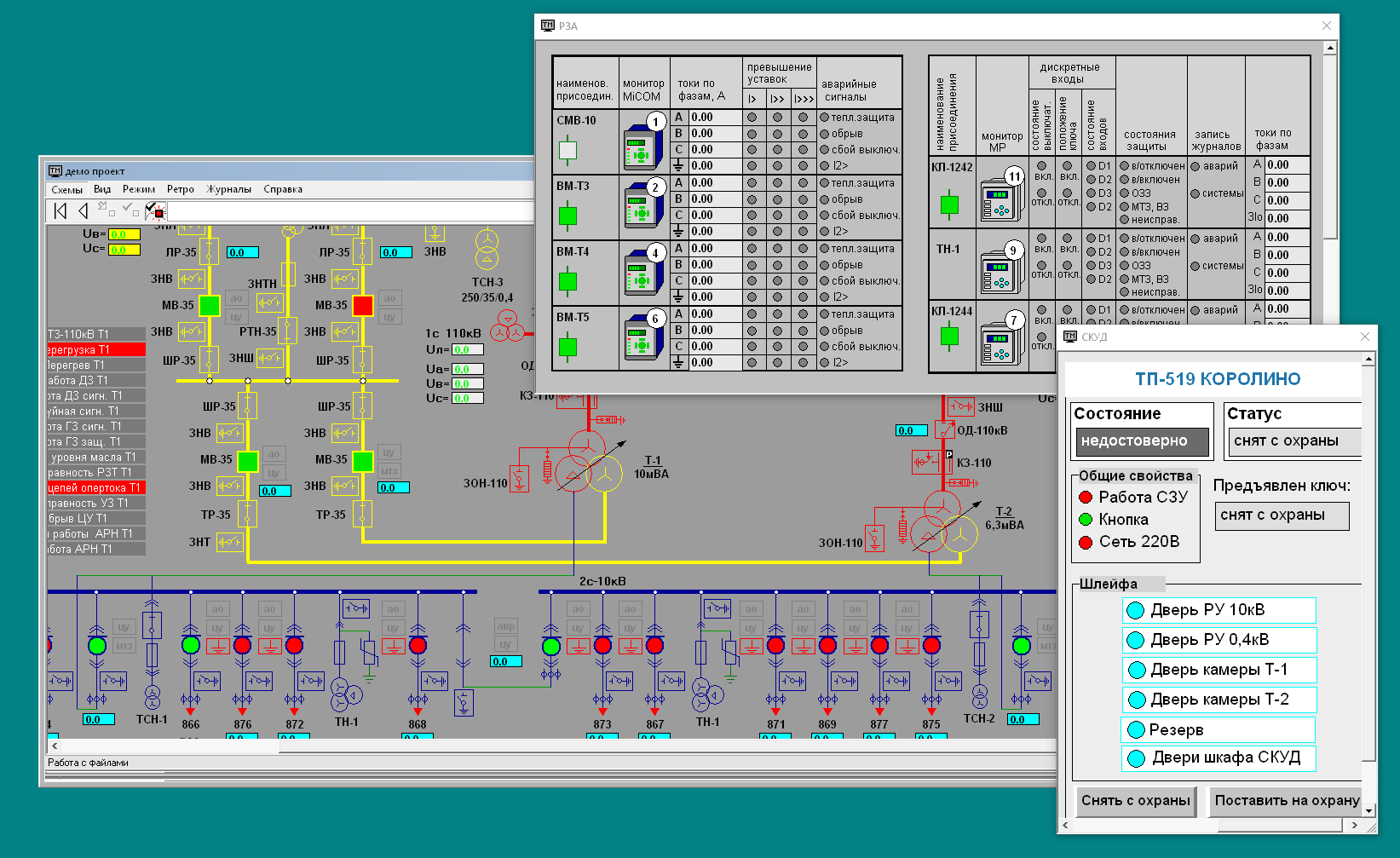Toggle the Дверь РУ 10кВ loop indicator

coord(1135,610)
